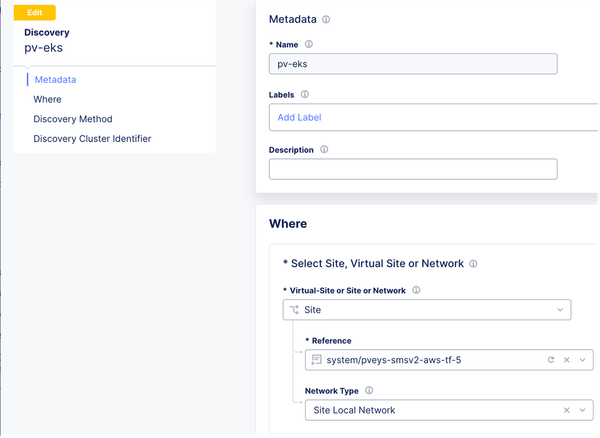Click the info icon beside Metadata heading

(x=327, y=19)
